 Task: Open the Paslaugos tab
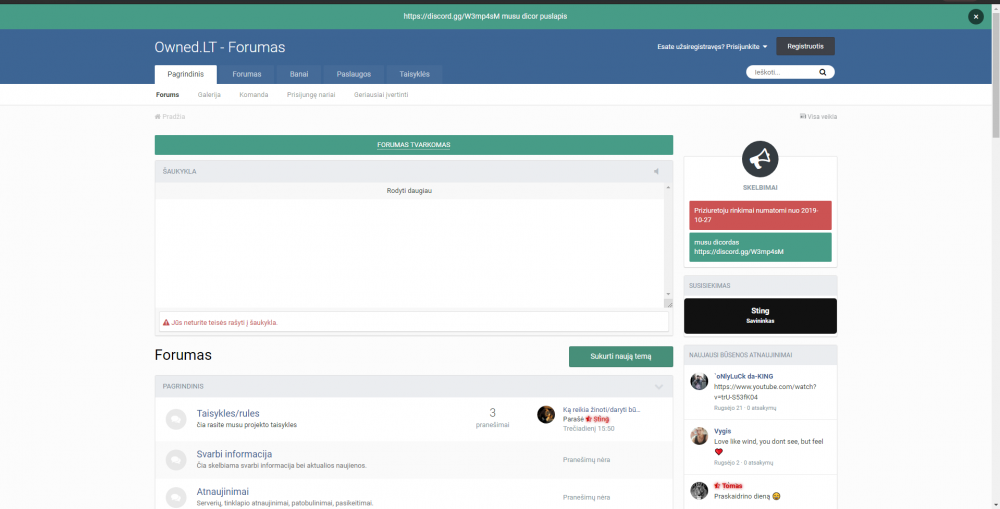click(354, 74)
